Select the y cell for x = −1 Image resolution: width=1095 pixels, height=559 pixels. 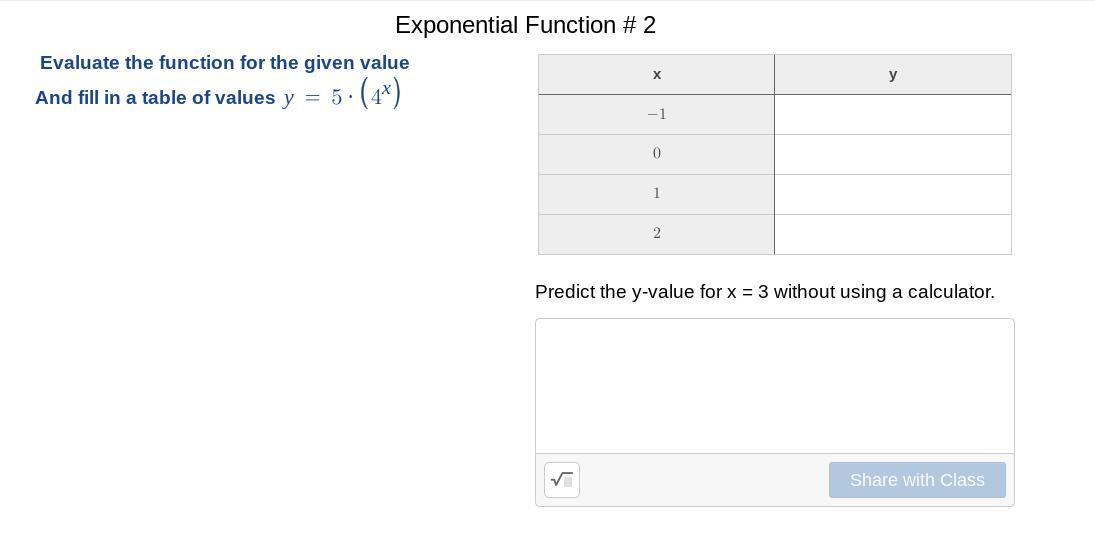pyautogui.click(x=892, y=115)
